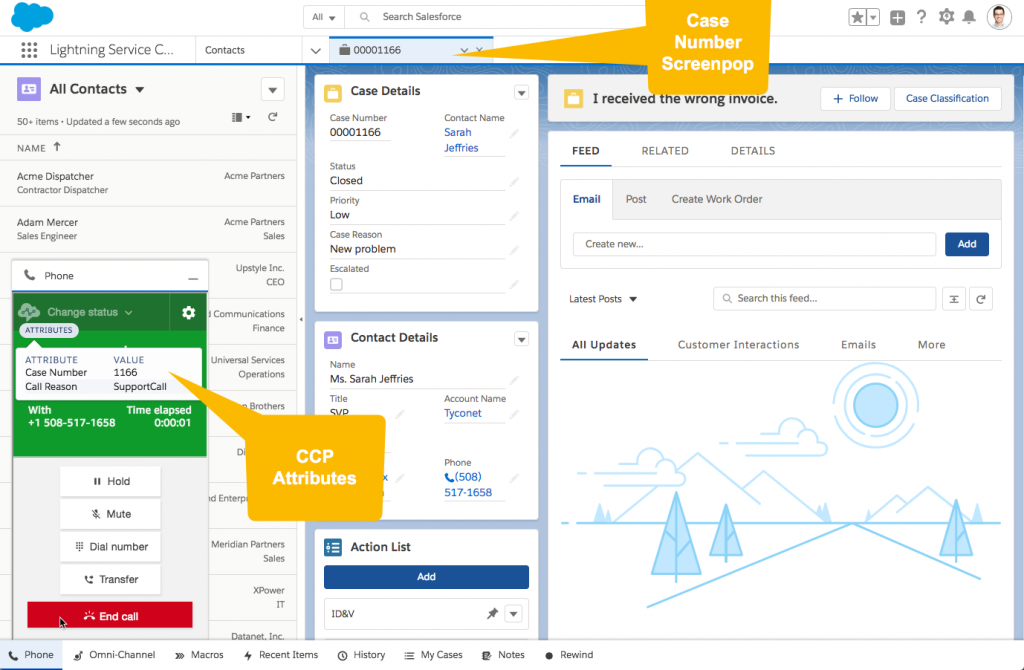Open the Contact Details card menu
The width and height of the screenshot is (1024, 670).
(521, 339)
